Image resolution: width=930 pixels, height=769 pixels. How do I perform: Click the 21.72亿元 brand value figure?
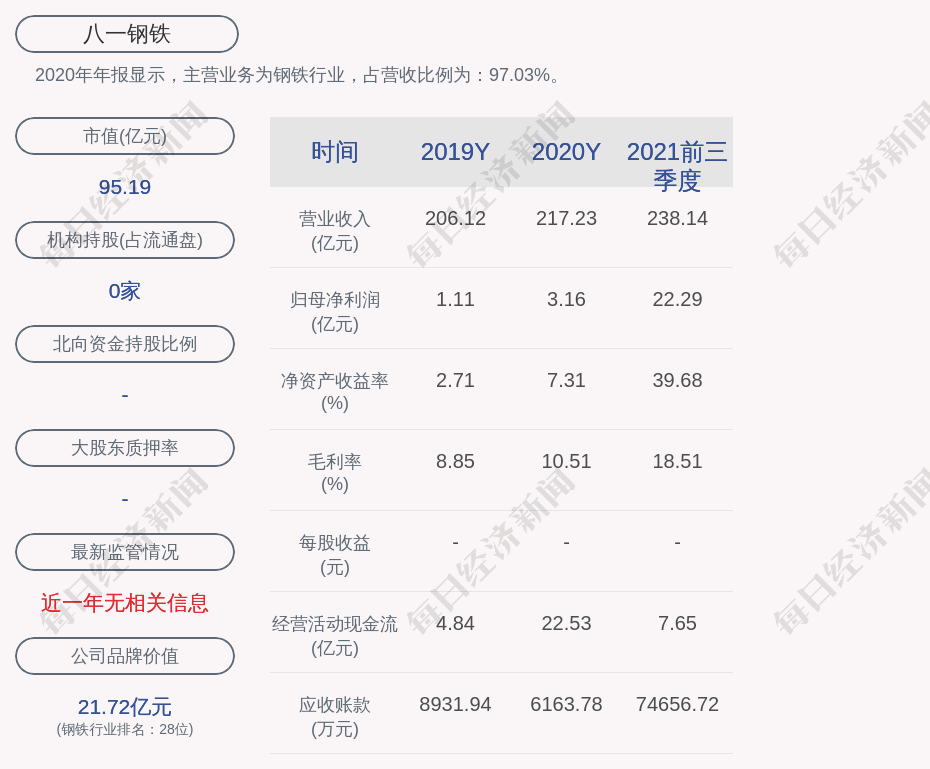(125, 707)
